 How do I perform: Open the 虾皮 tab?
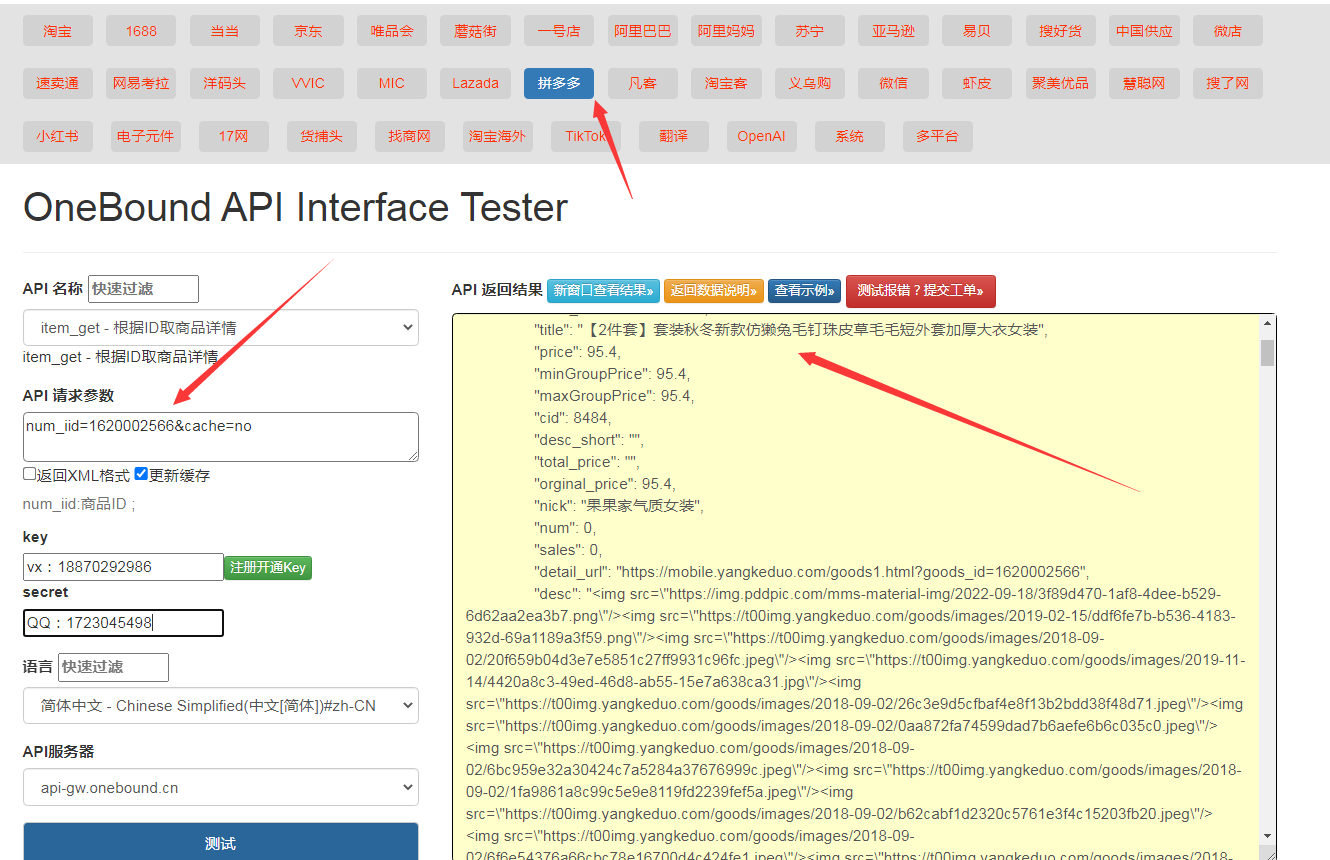(976, 83)
